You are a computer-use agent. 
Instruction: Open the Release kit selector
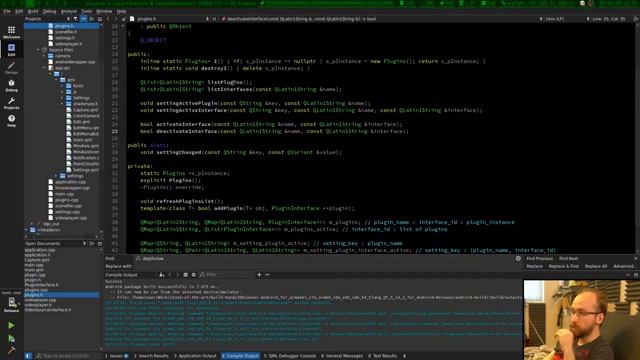click(x=11, y=304)
